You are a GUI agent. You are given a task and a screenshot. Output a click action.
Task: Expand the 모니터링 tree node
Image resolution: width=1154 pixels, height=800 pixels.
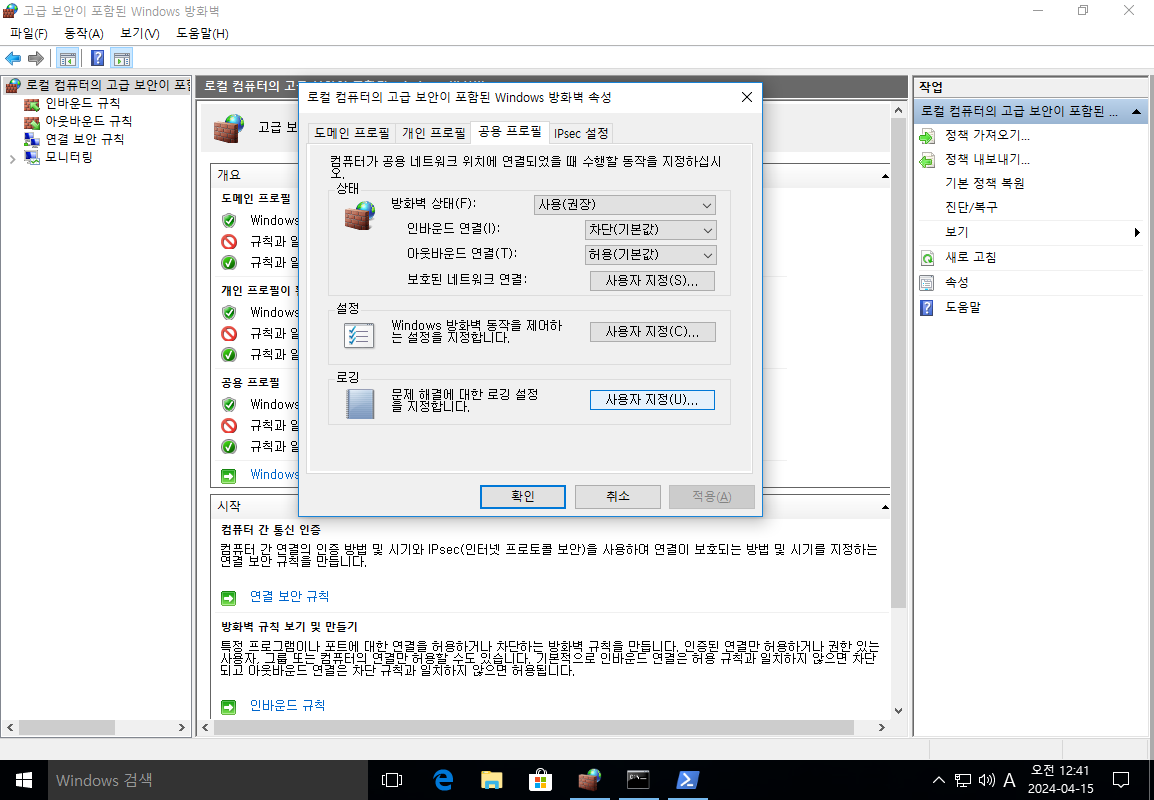13,158
